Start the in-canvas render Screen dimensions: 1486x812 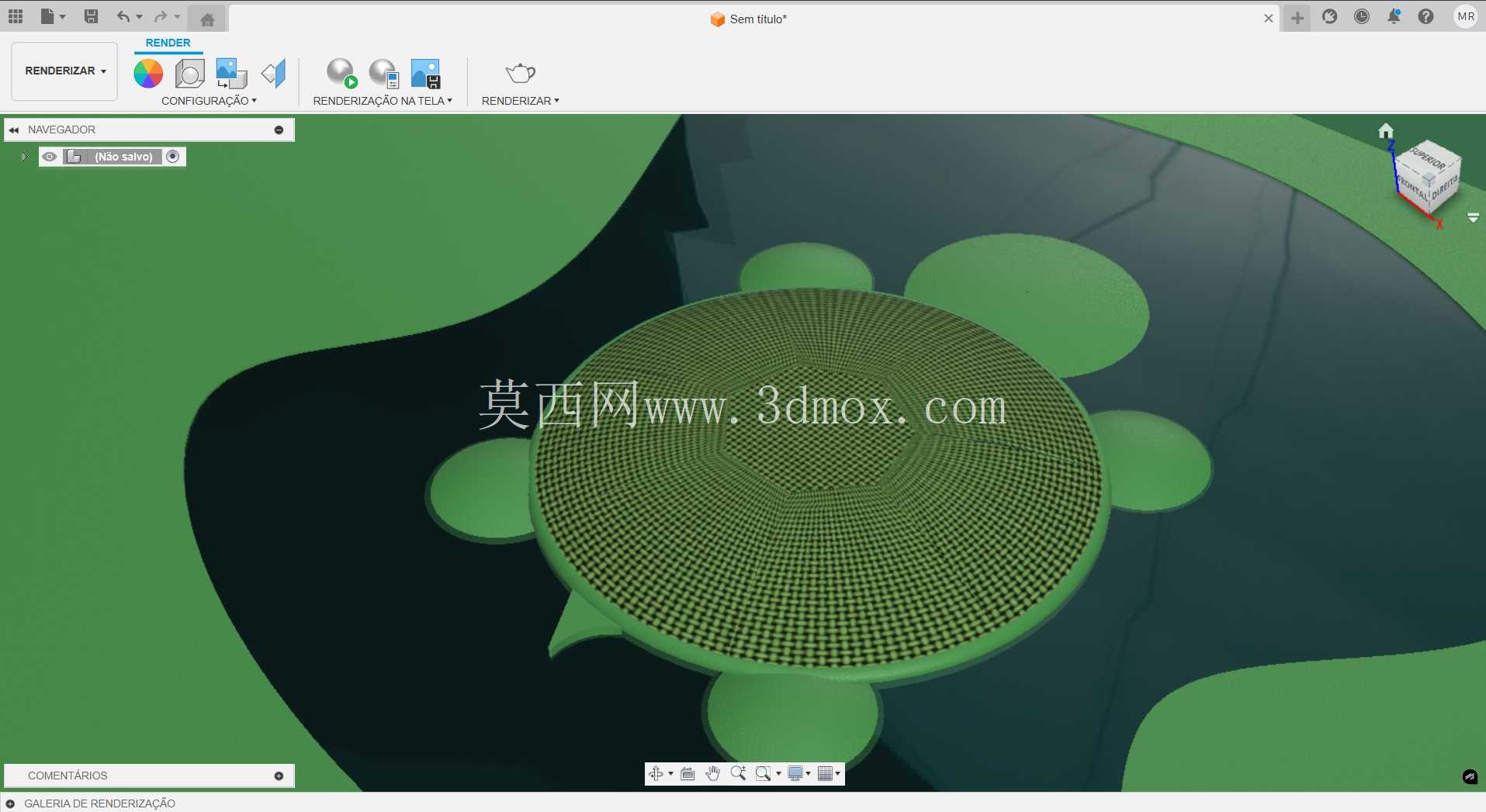pos(341,74)
